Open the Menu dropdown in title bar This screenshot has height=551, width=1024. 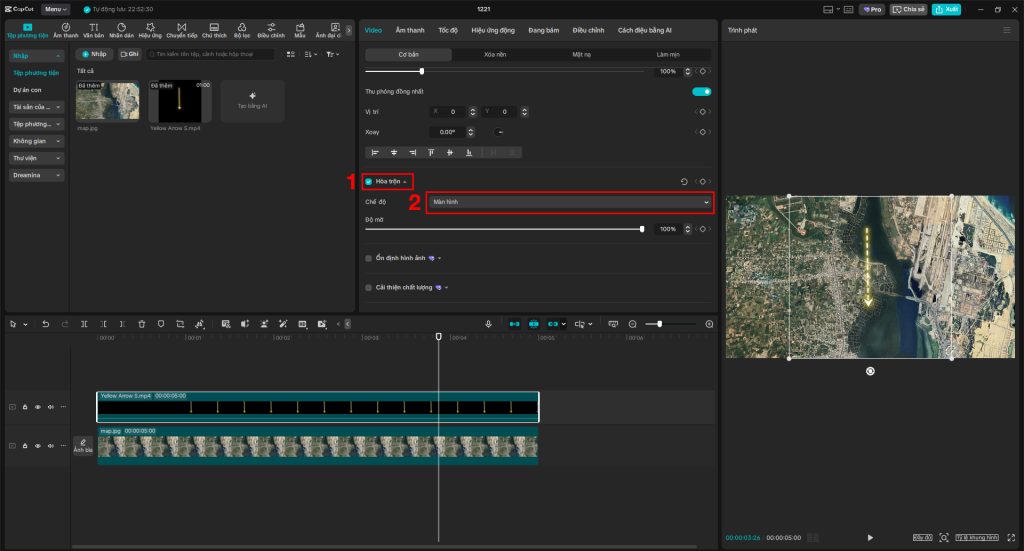55,9
